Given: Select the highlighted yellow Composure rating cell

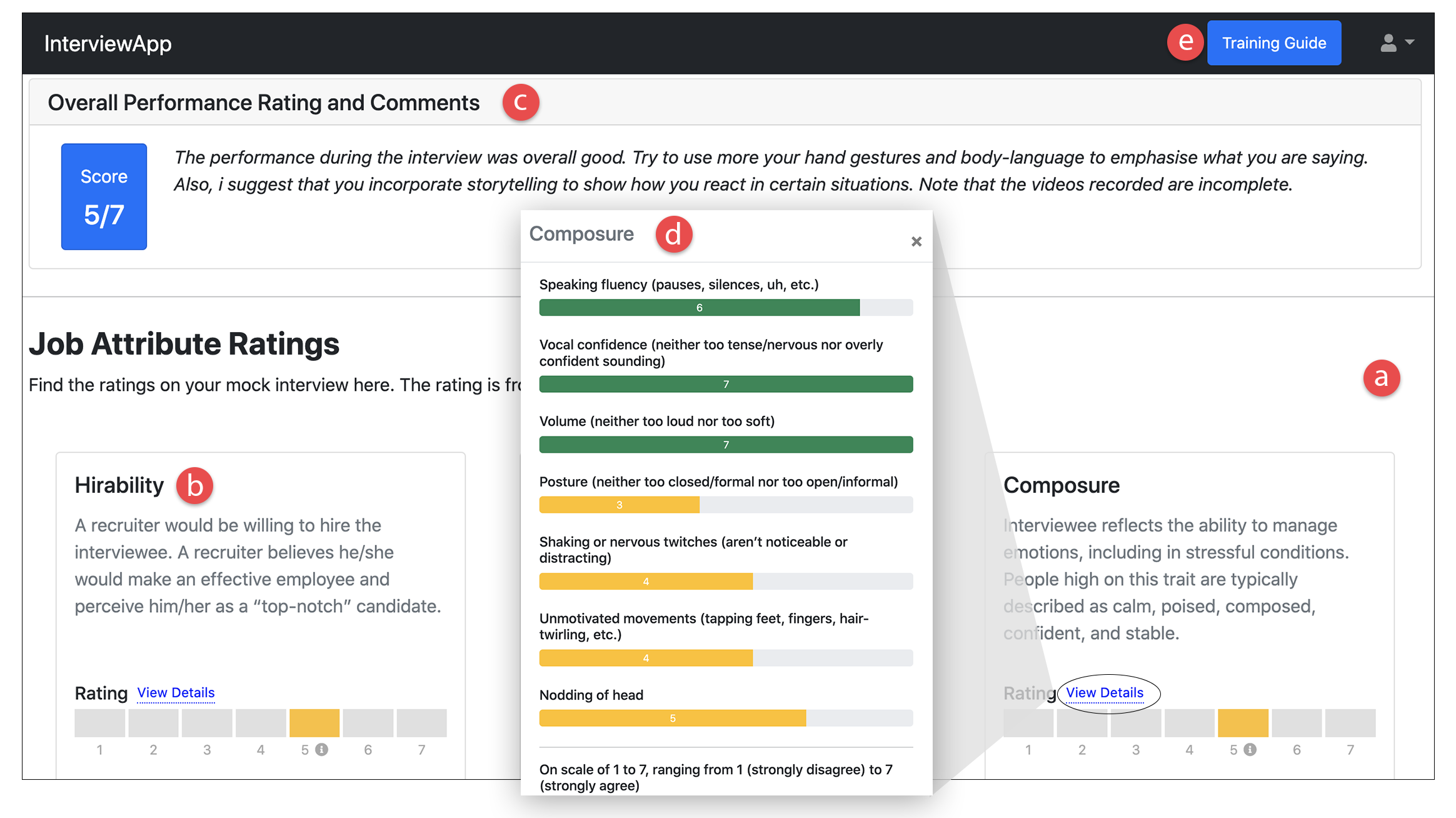Looking at the screenshot, I should pos(1243,723).
